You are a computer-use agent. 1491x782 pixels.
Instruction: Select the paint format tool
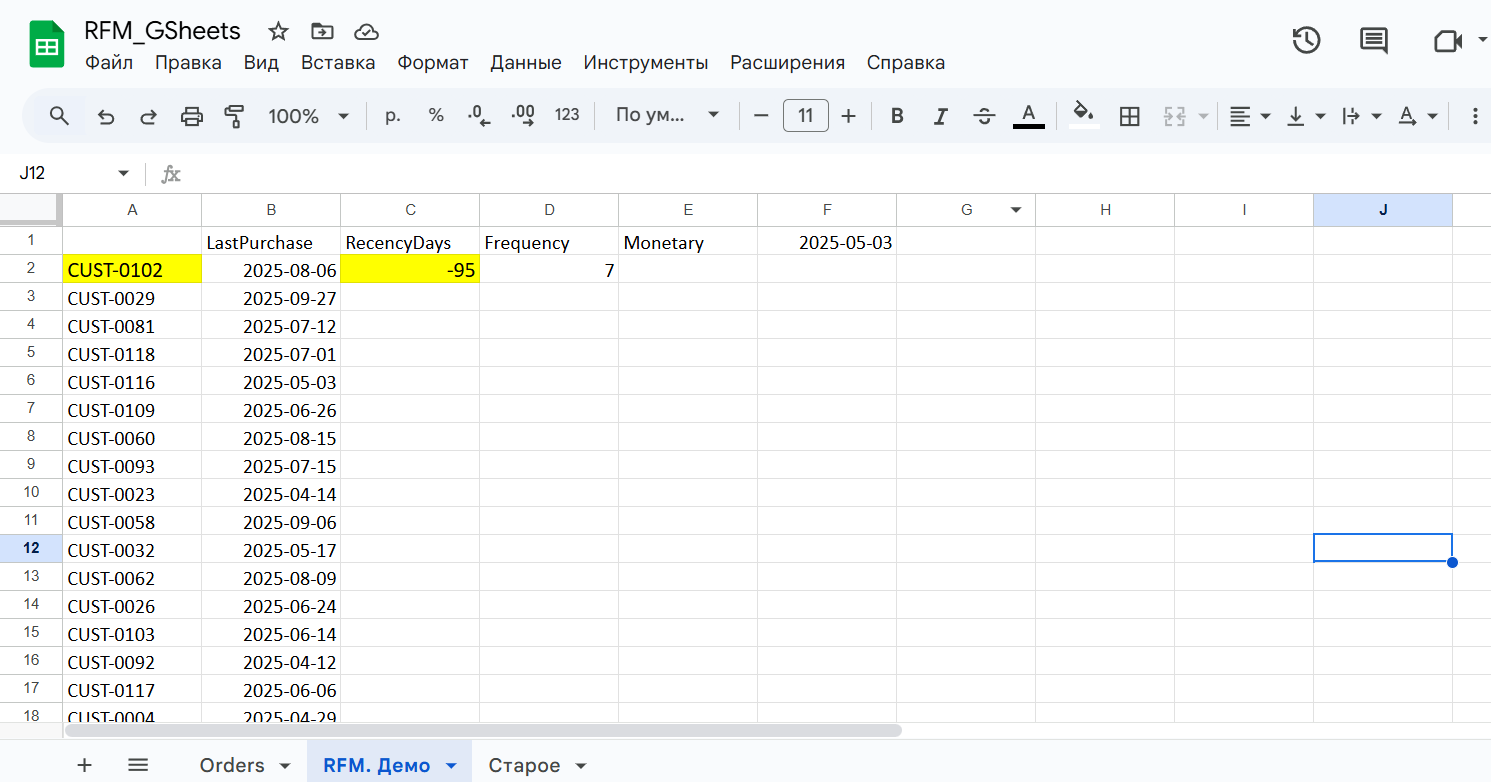234,116
